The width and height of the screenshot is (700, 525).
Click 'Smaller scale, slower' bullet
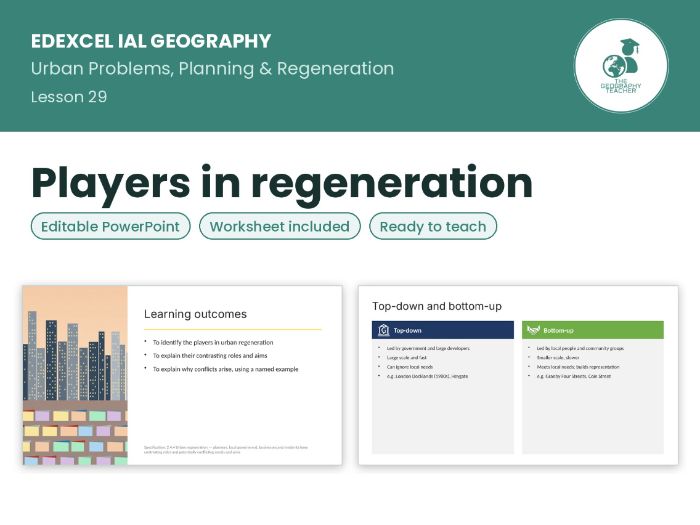[x=558, y=358]
